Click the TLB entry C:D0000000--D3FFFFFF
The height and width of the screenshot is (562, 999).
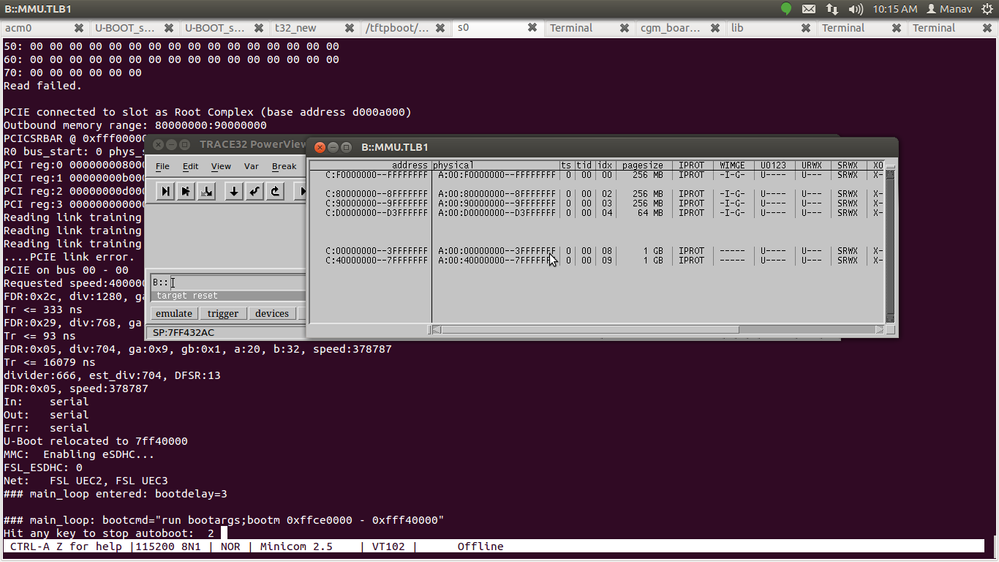[377, 213]
